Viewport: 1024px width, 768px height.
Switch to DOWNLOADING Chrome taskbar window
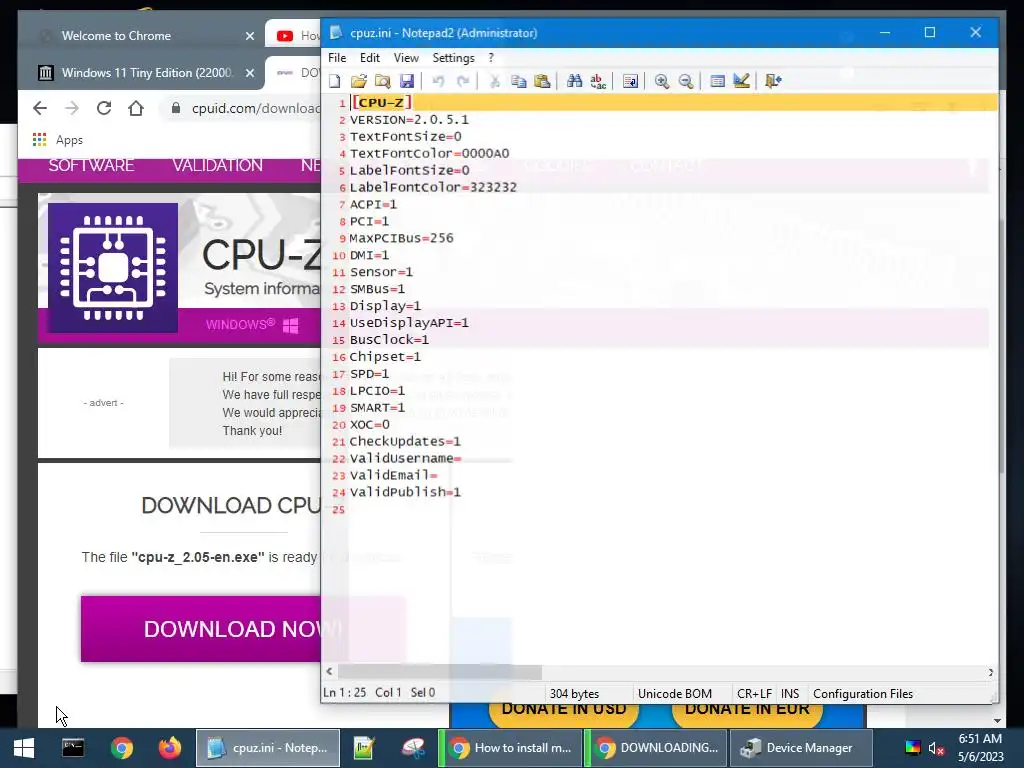click(656, 748)
